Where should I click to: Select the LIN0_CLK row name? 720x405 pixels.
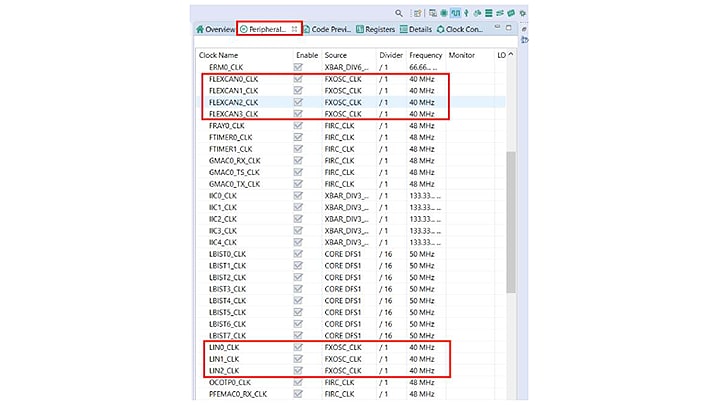224,347
